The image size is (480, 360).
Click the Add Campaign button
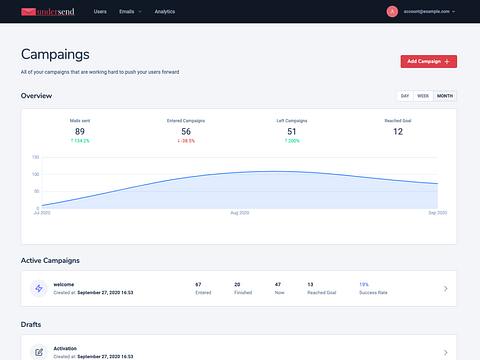[x=429, y=61]
